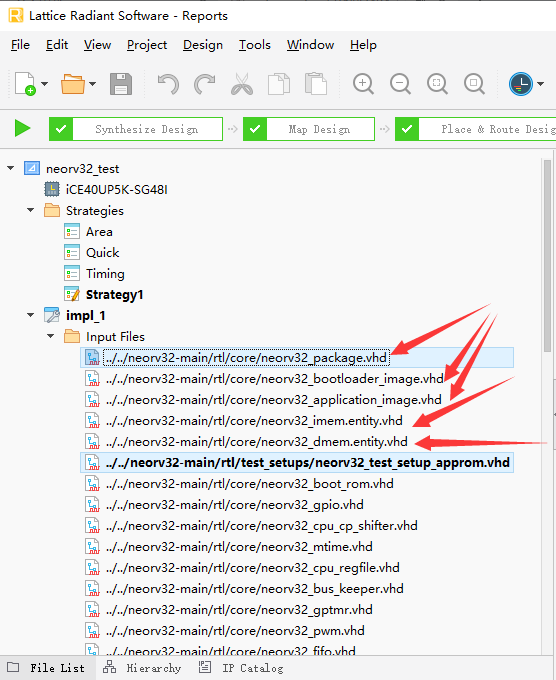
Task: Select neorv32_cpu_regfile.vhd file
Action: tap(252, 568)
